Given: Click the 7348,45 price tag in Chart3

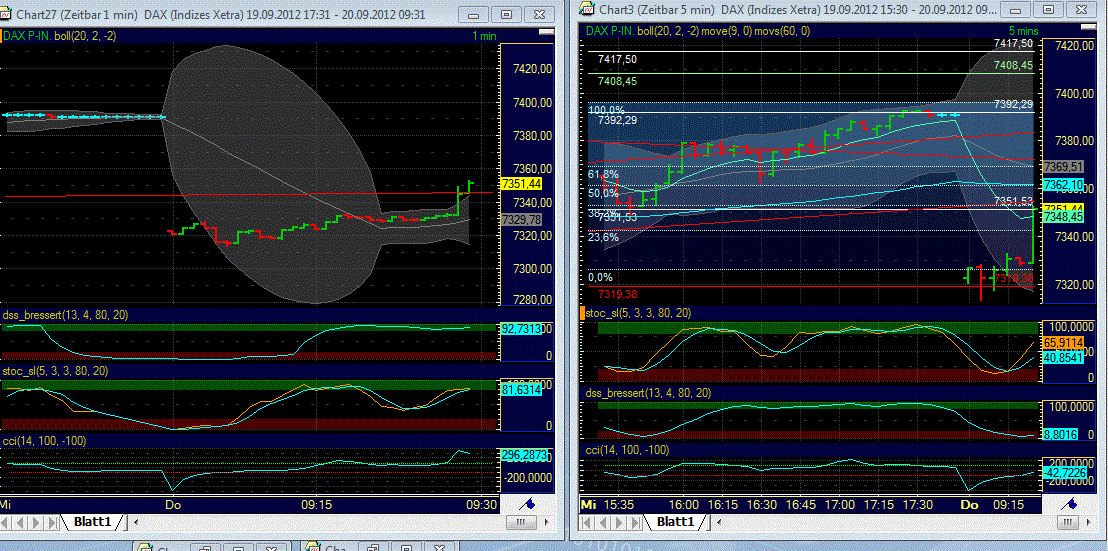Looking at the screenshot, I should [x=1063, y=216].
